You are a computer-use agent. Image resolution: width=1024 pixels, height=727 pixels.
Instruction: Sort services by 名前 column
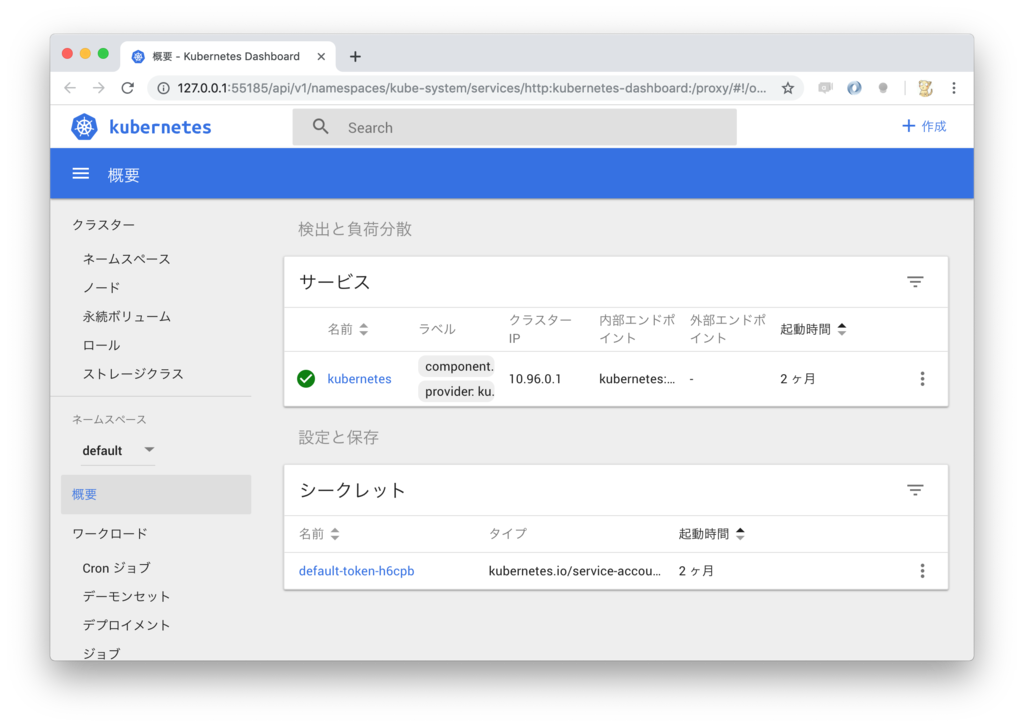[x=348, y=329]
